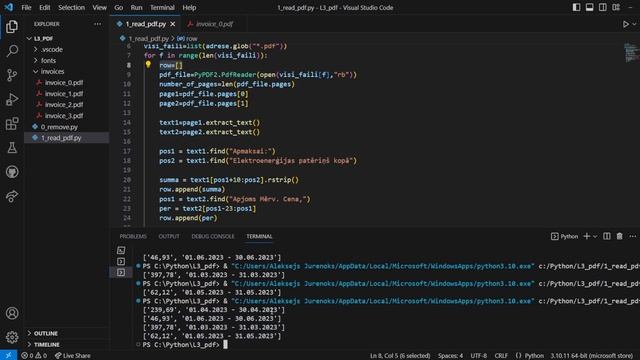Open the Accounts menu icon
This screenshot has height=360, width=640.
pyautogui.click(x=12, y=313)
